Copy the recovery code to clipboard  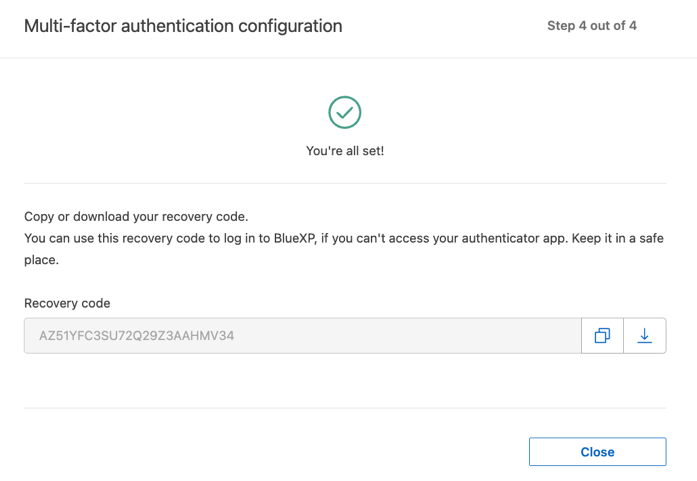click(602, 336)
